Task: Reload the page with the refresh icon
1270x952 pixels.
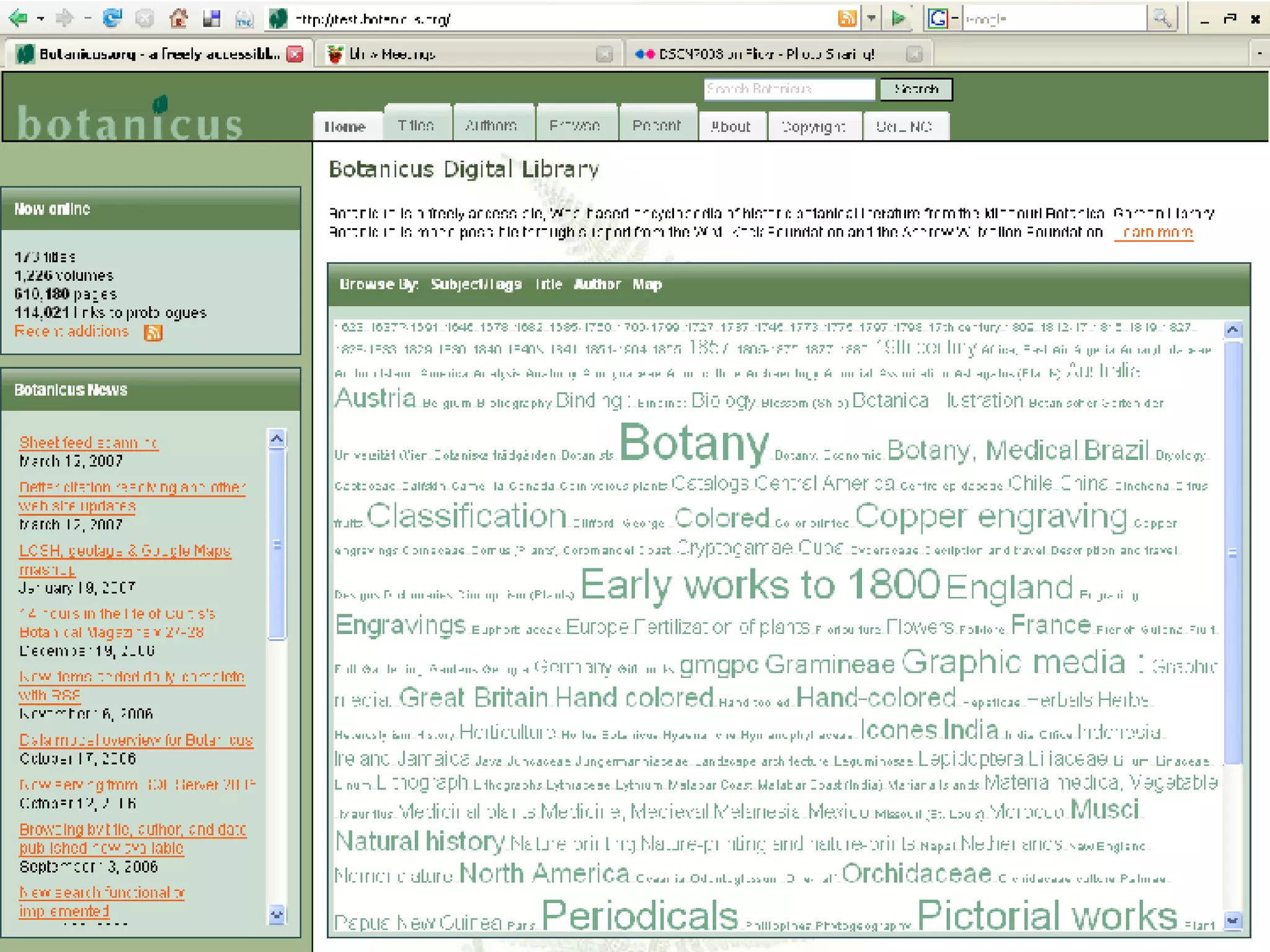Action: point(112,19)
